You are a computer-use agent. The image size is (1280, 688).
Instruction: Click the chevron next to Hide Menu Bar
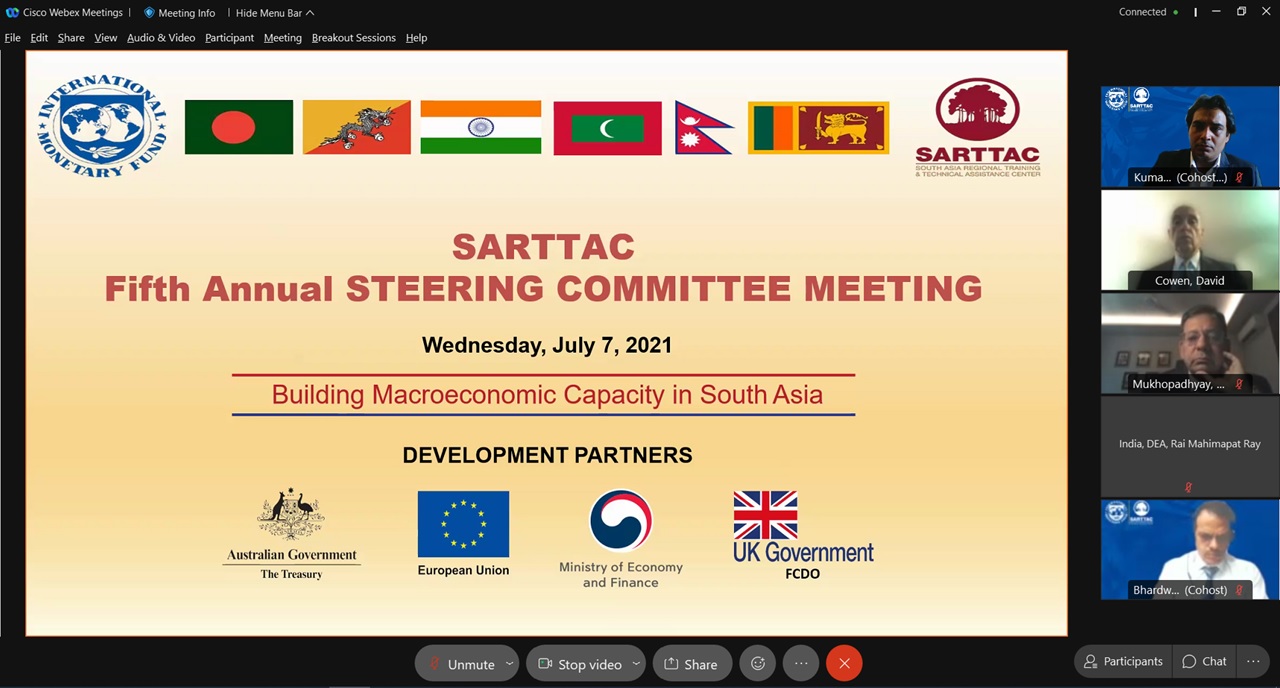point(310,13)
